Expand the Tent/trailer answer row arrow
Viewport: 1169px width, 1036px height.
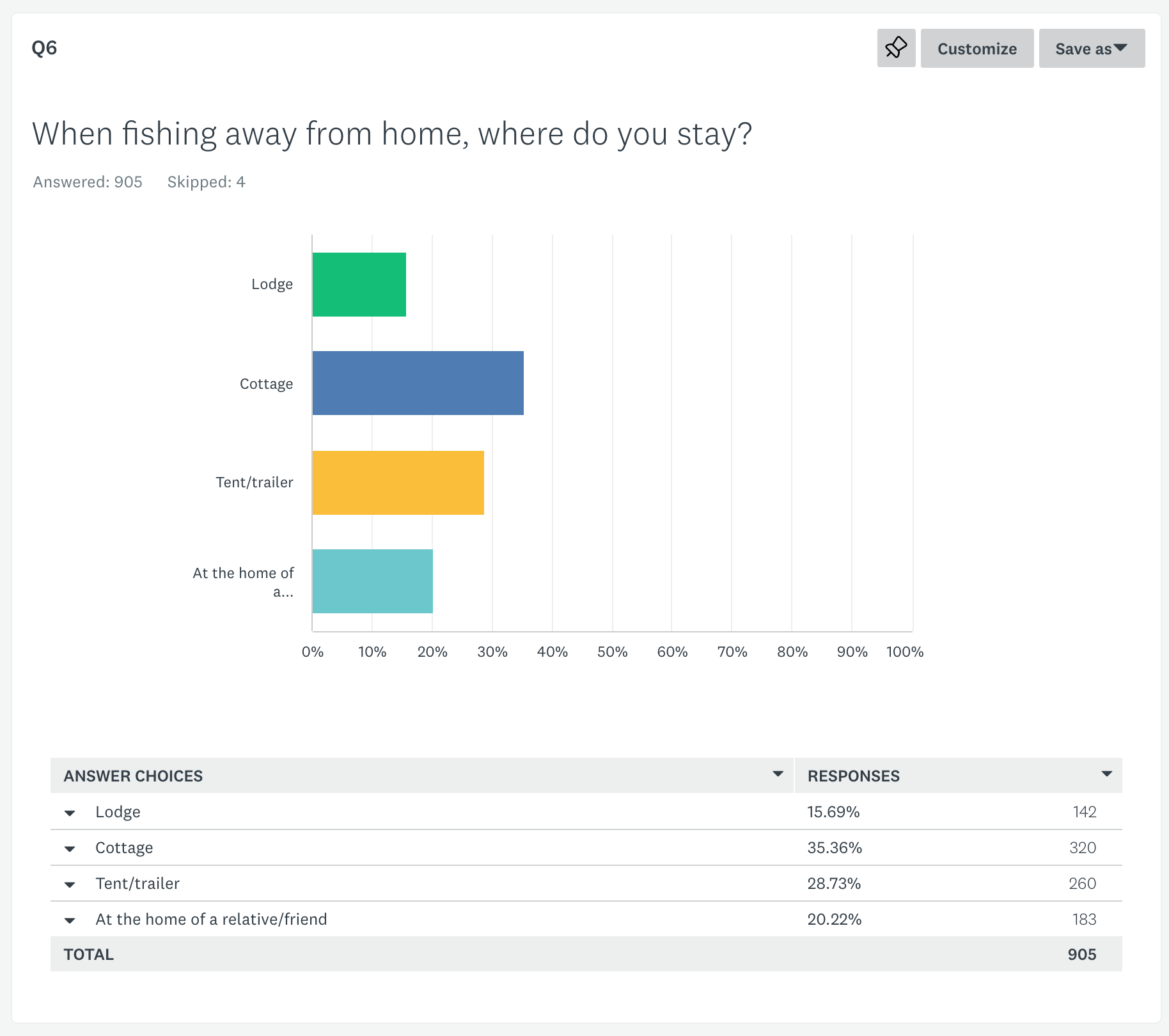point(70,884)
